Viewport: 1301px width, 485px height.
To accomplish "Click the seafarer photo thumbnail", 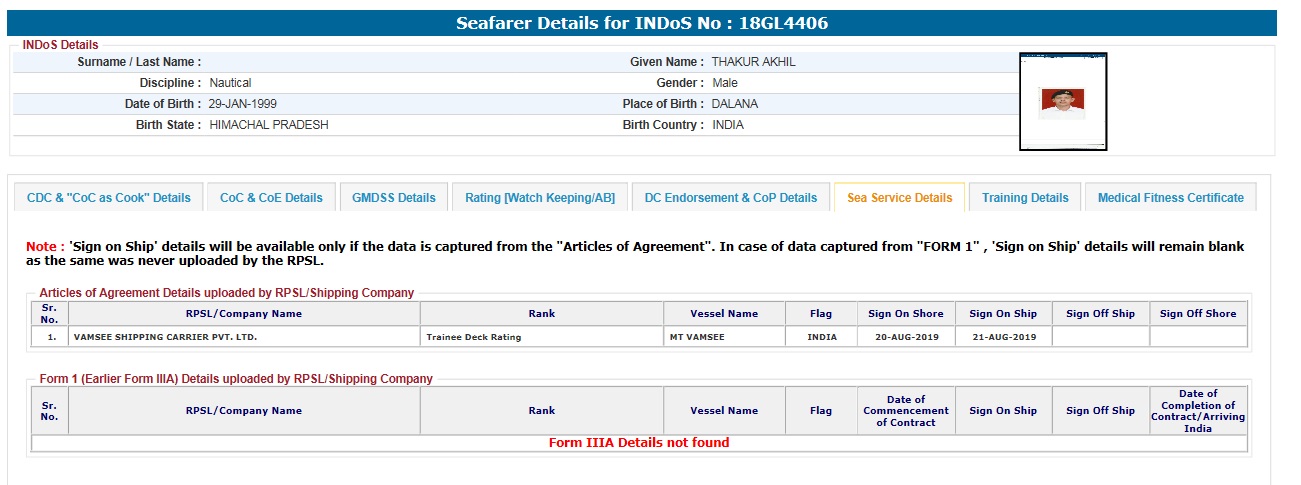I will [1062, 102].
